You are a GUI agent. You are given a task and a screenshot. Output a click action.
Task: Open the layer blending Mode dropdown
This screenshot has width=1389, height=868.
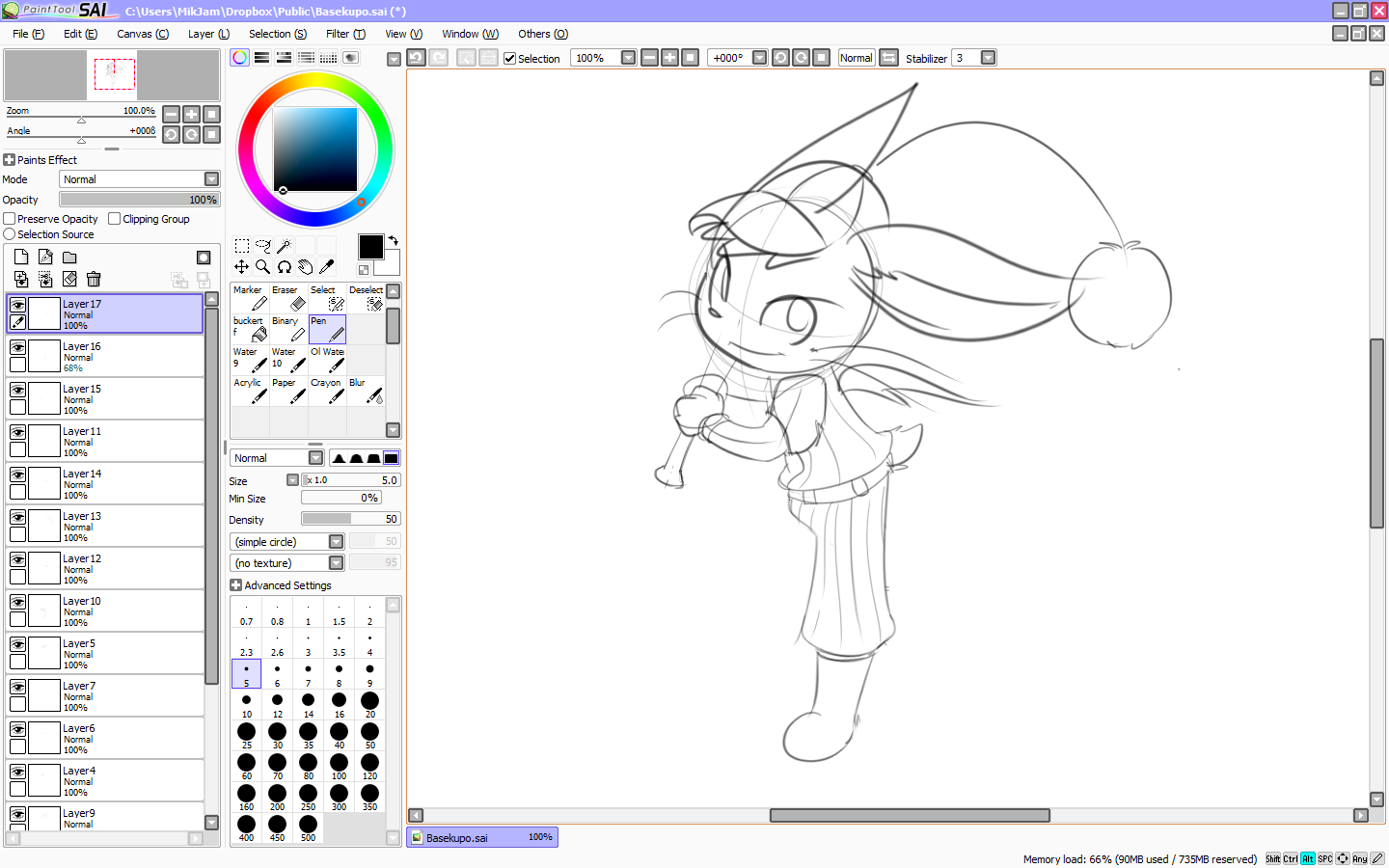(x=211, y=179)
